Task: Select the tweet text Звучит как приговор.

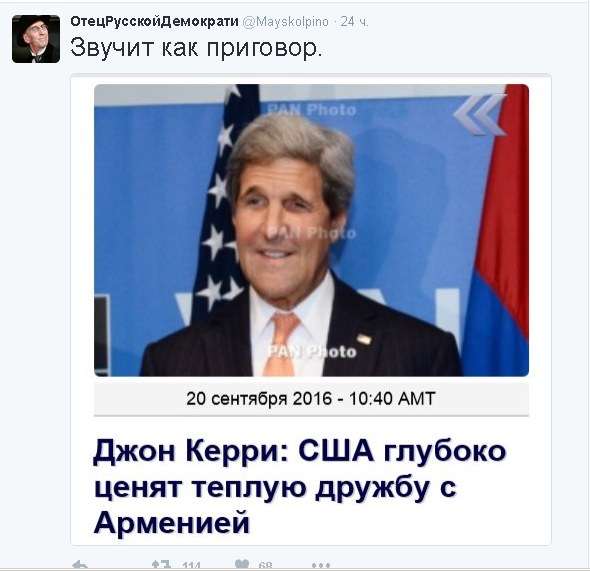Action: pos(196,48)
